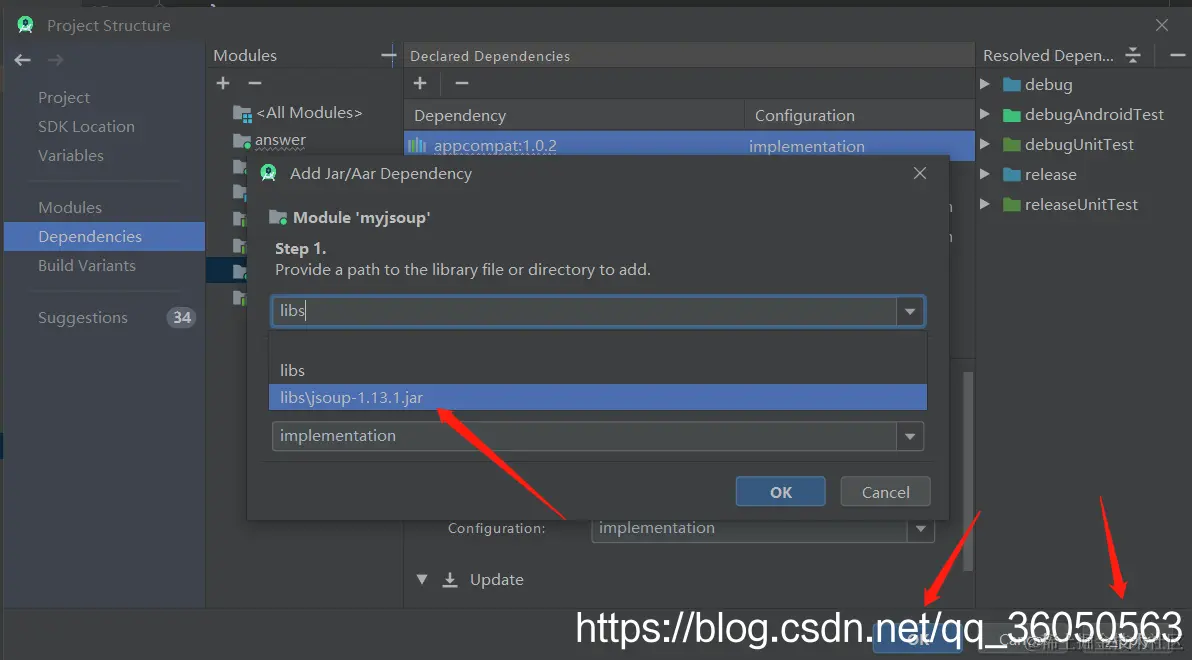Collapse the Modules panel
Viewport: 1192px width, 660px height.
coord(389,55)
